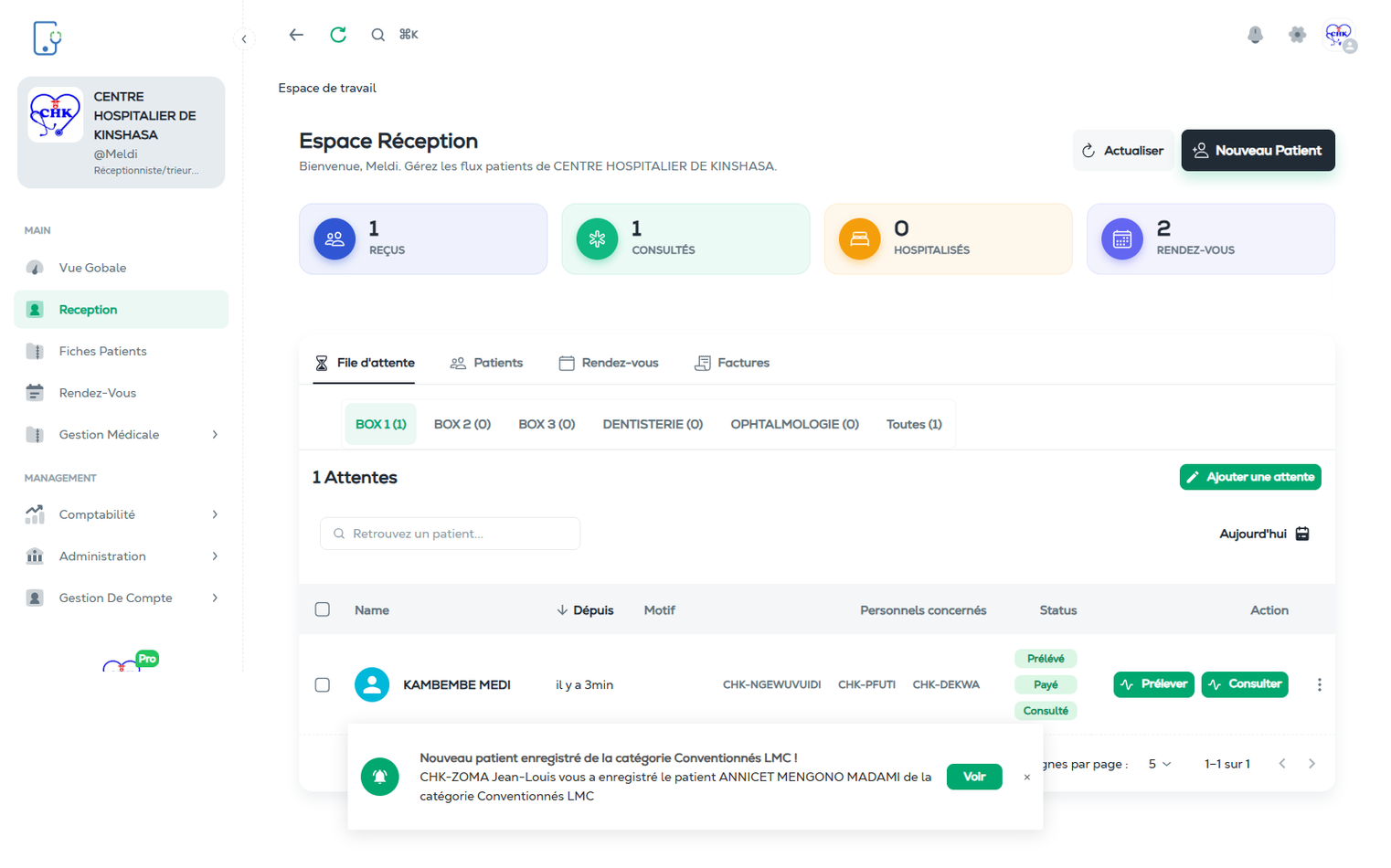Select all rows with header checkbox
Screen dimensions: 1391x868
(x=323, y=609)
